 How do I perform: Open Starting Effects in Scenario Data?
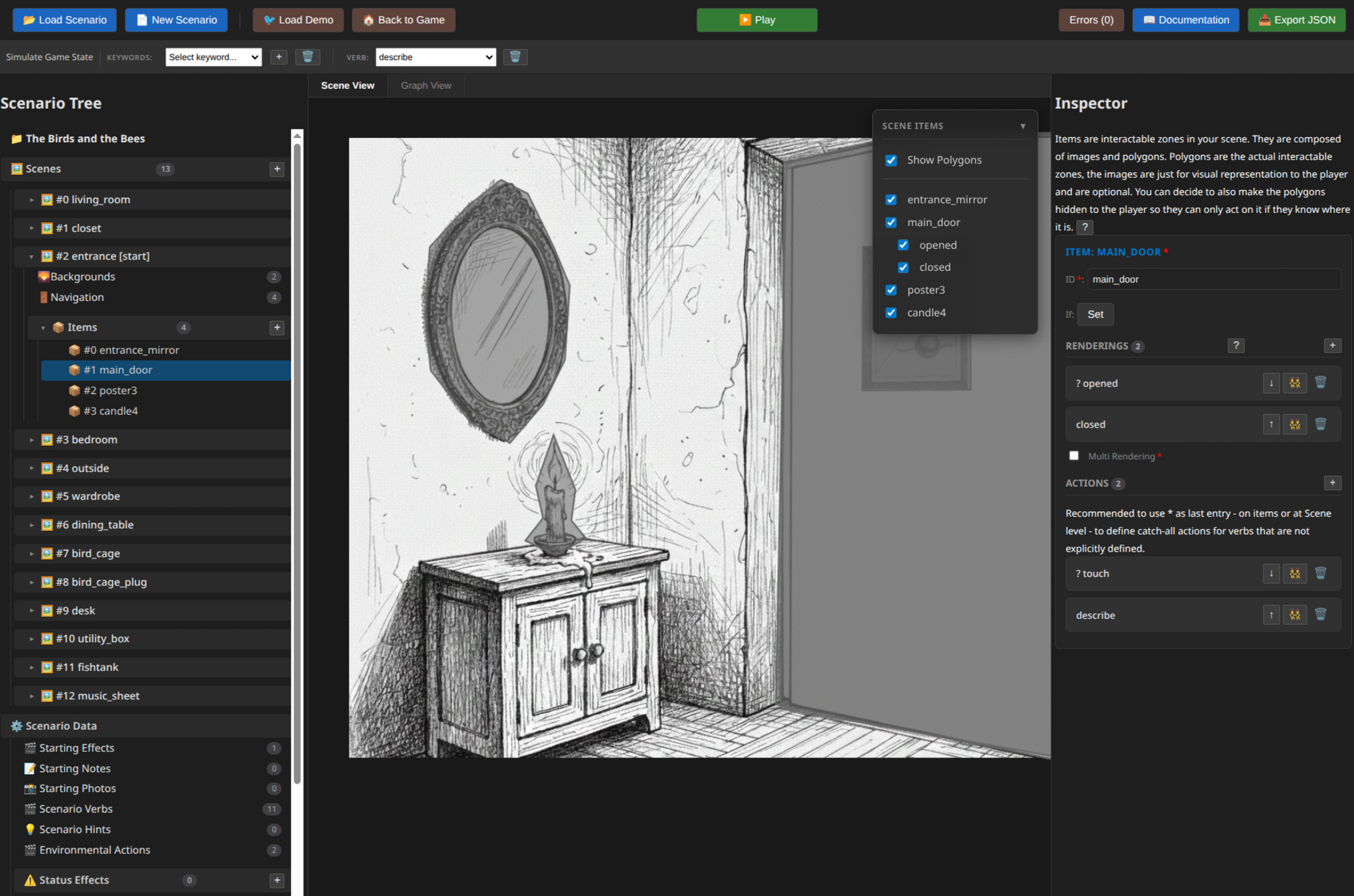(x=153, y=748)
